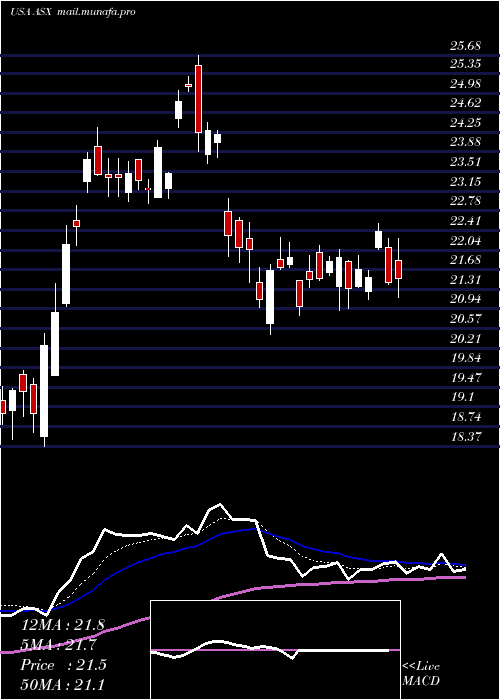The width and height of the screenshot is (500, 700).
Task: Click the 25.68 price axis label
Action: [x=465, y=46]
